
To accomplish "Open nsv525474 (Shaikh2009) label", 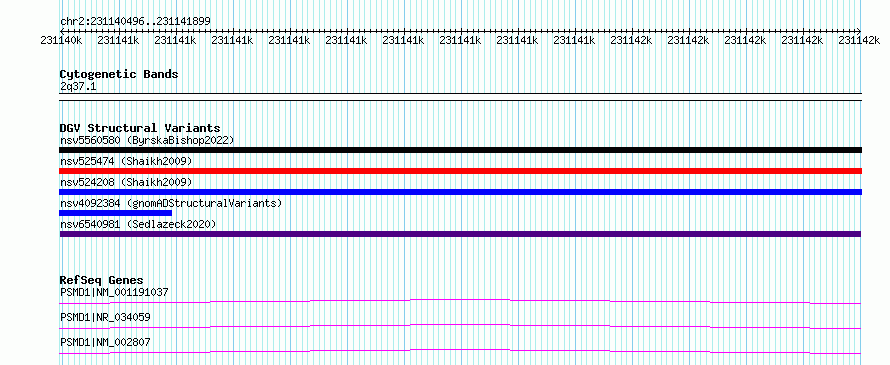I will tap(126, 161).
